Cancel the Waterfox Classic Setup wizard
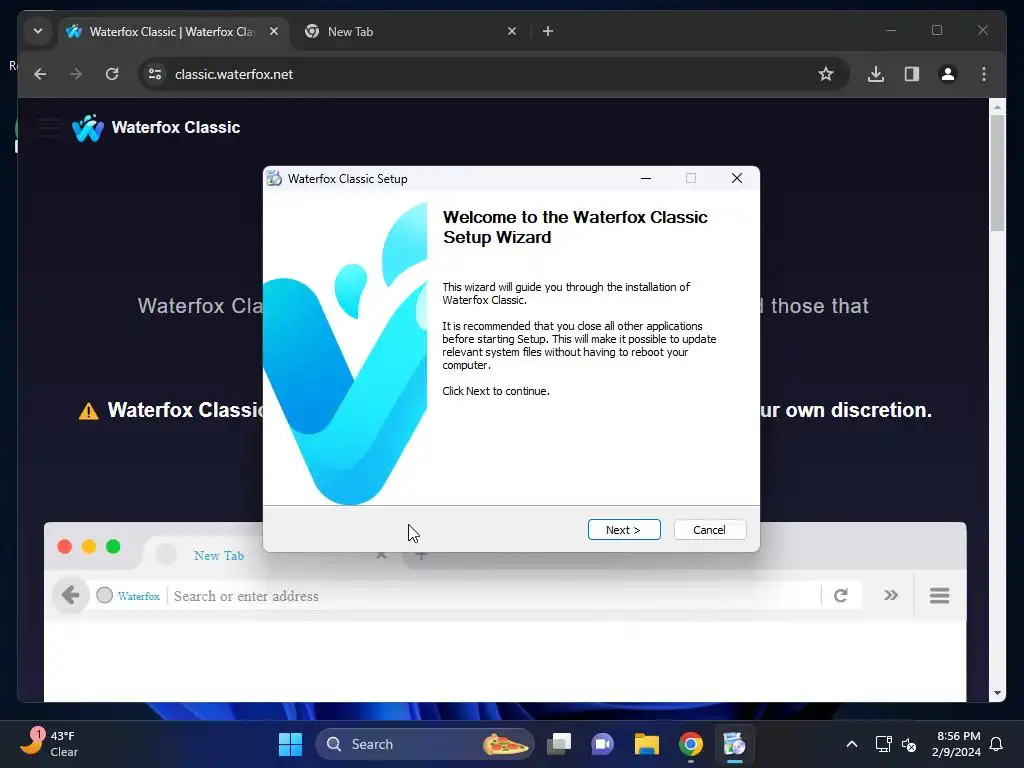Screen dimensions: 1024x768 click(709, 530)
